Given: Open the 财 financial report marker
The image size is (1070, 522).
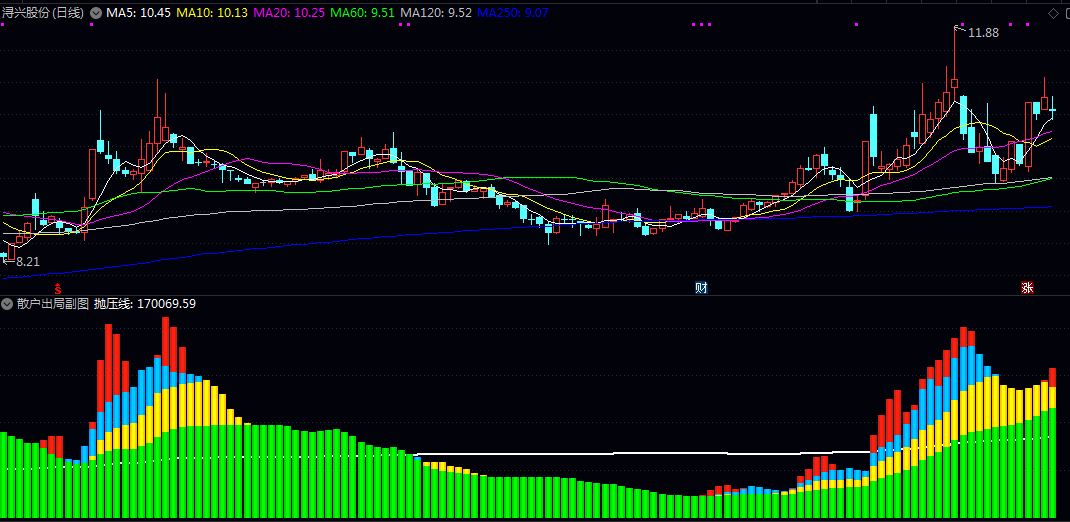Looking at the screenshot, I should coord(701,287).
